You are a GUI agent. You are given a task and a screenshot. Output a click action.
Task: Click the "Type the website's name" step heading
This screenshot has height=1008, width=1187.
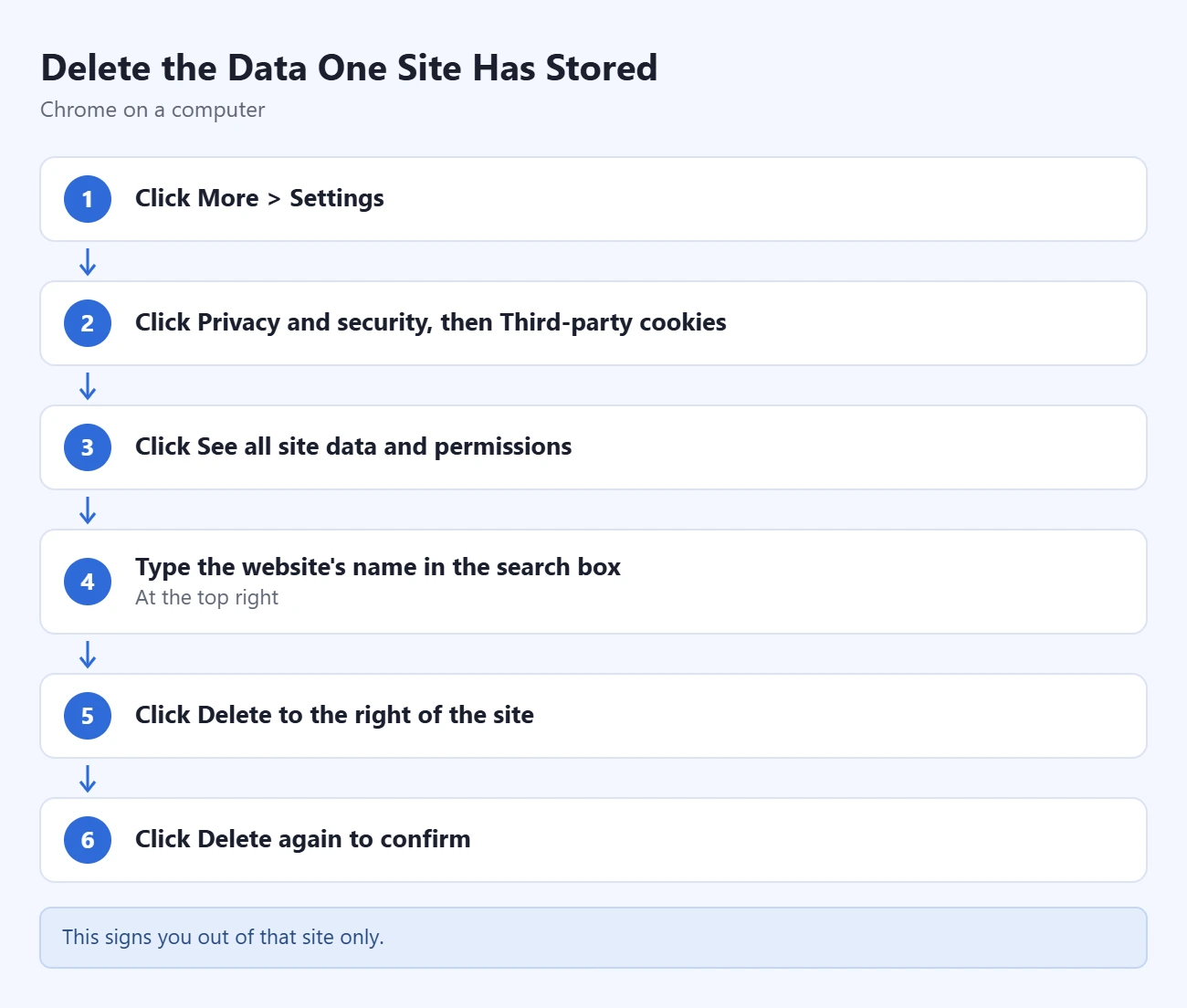[x=378, y=567]
